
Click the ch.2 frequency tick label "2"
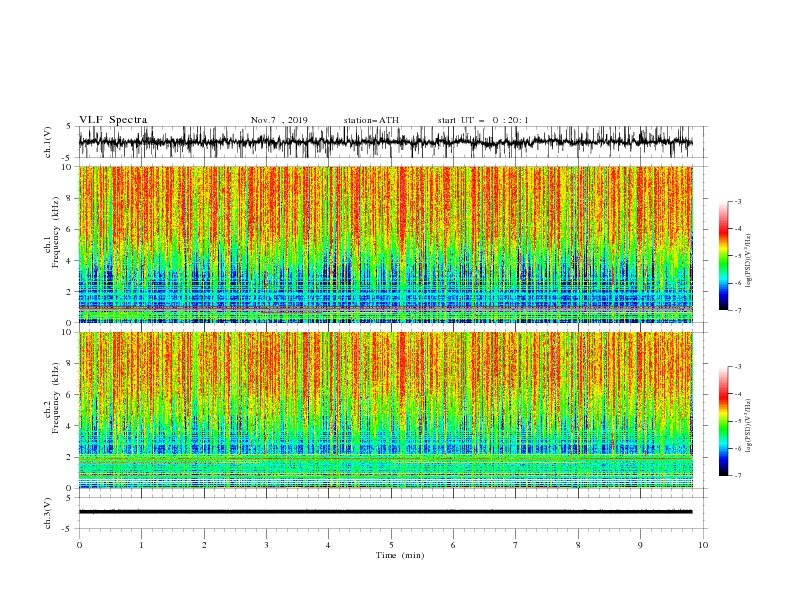pos(69,457)
